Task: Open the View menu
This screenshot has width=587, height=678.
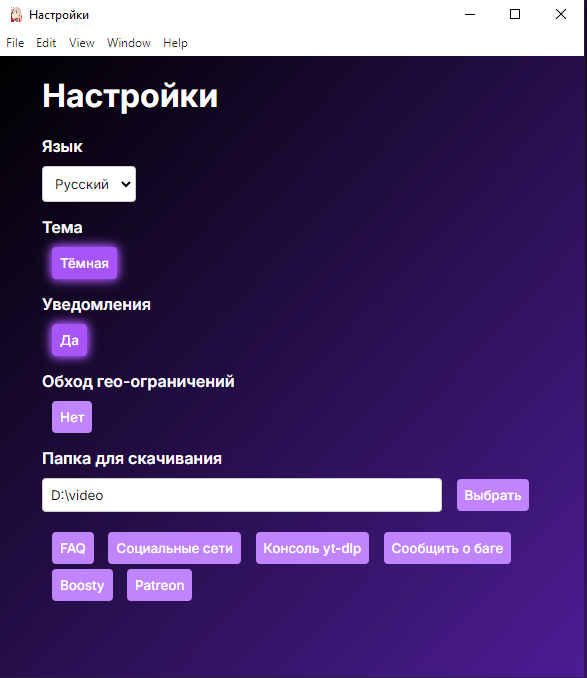Action: 82,43
